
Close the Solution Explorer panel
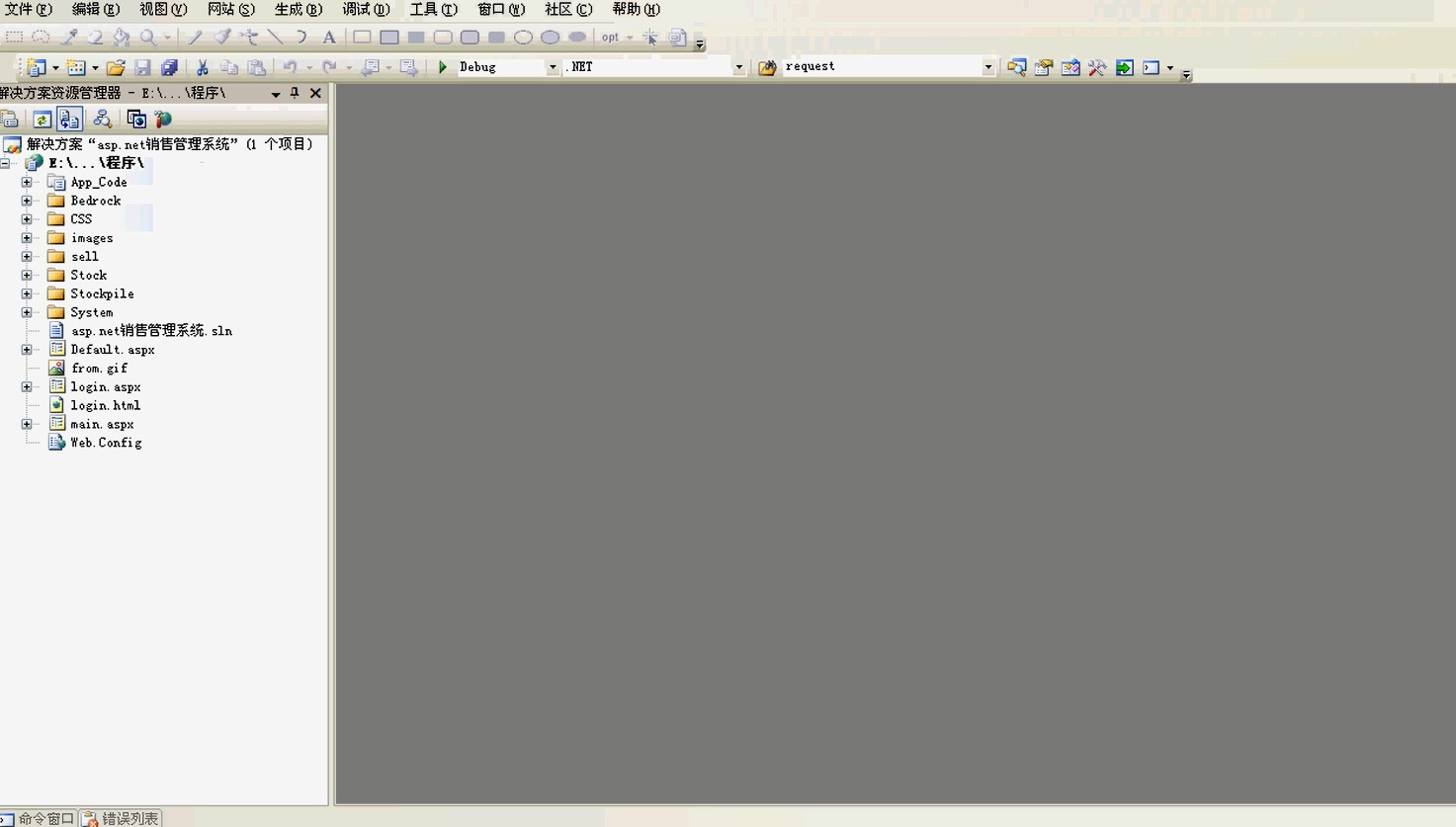click(x=315, y=93)
